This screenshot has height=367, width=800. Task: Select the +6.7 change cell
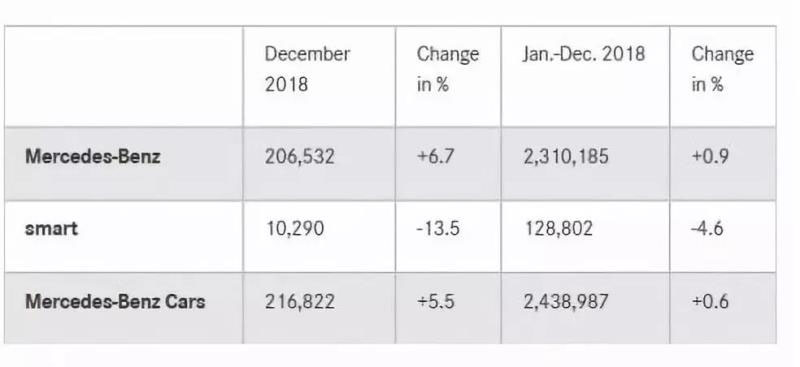[x=435, y=156]
